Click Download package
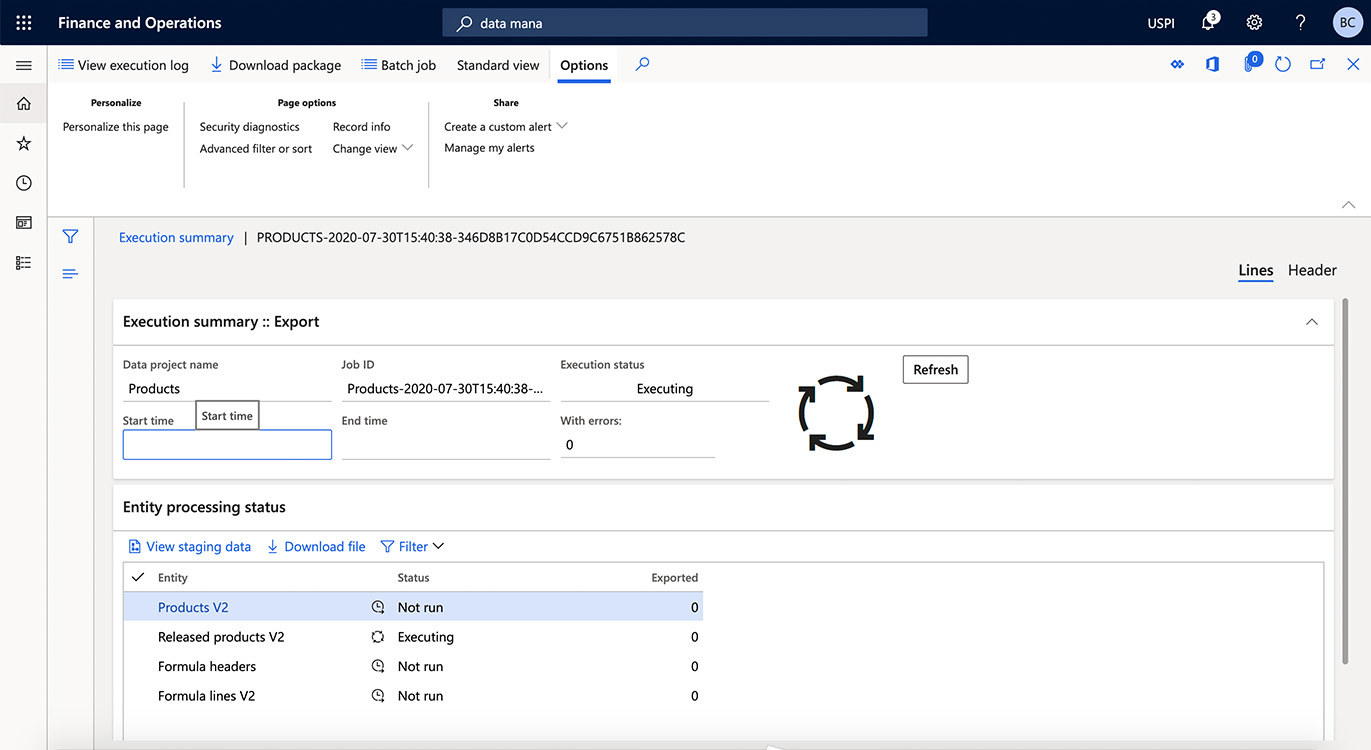The width and height of the screenshot is (1371, 750). click(275, 65)
